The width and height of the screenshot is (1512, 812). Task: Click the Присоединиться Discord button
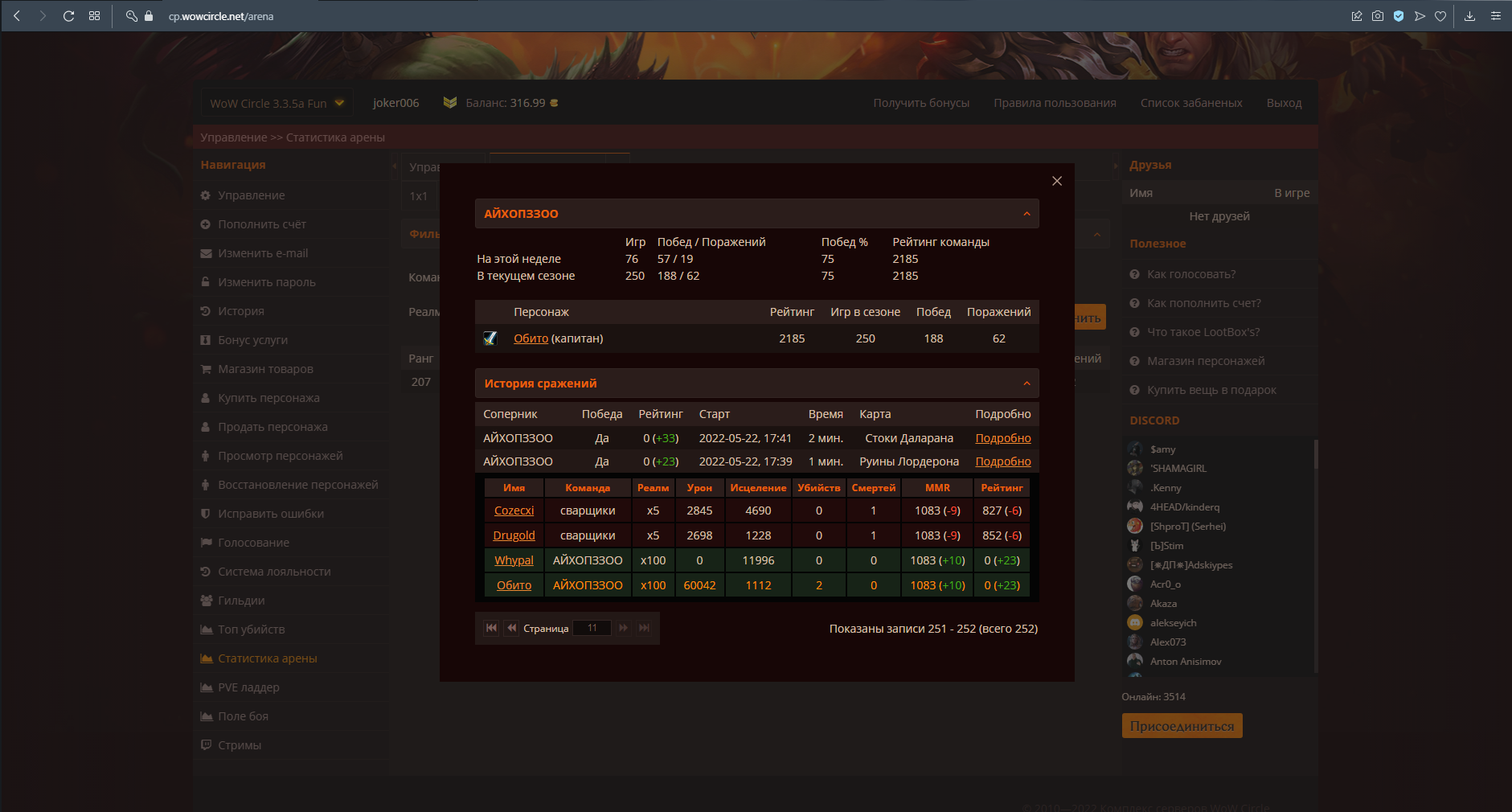pyautogui.click(x=1182, y=726)
